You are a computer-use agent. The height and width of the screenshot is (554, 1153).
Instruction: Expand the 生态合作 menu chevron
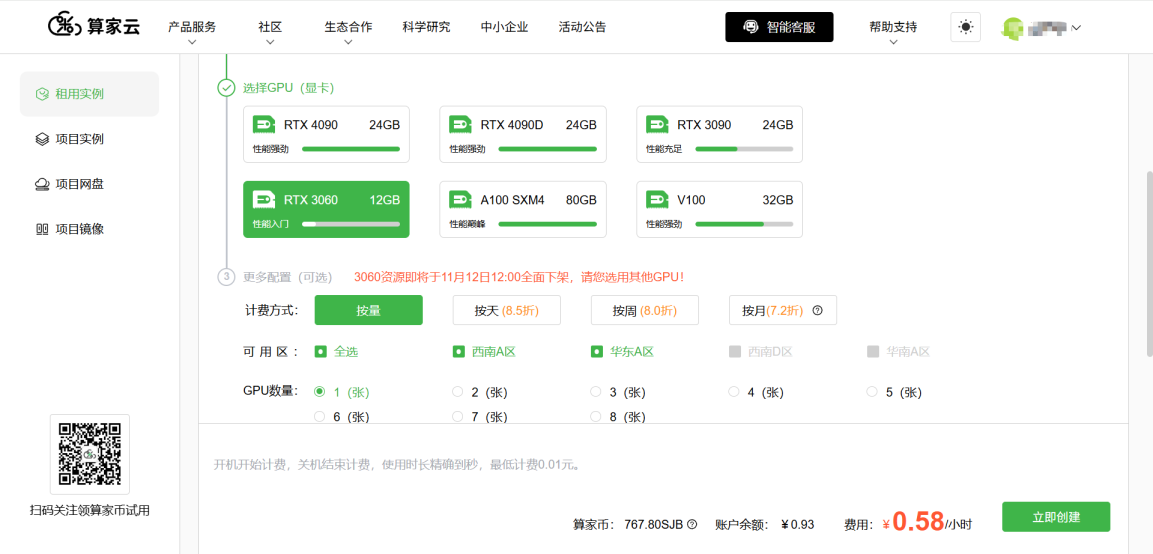click(348, 43)
